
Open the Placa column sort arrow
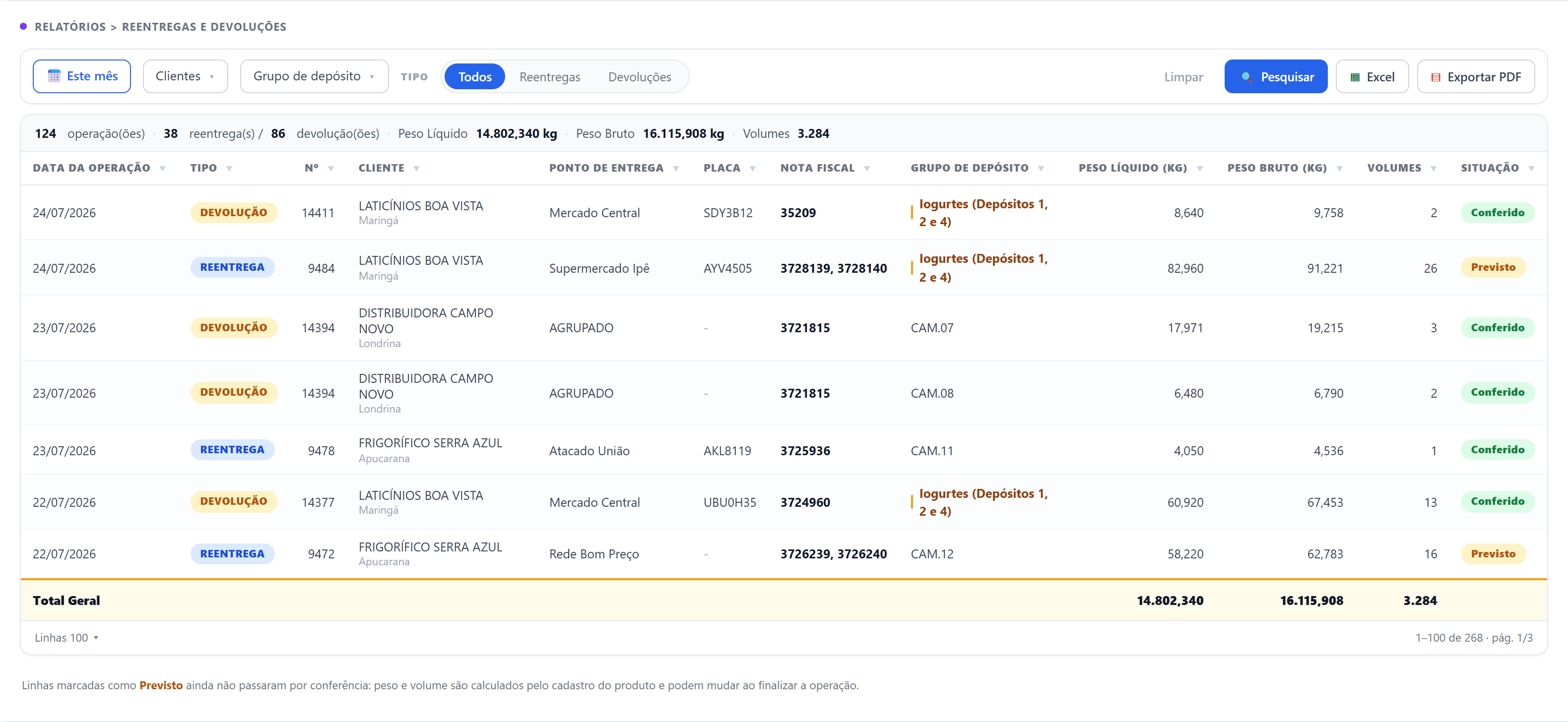(752, 169)
